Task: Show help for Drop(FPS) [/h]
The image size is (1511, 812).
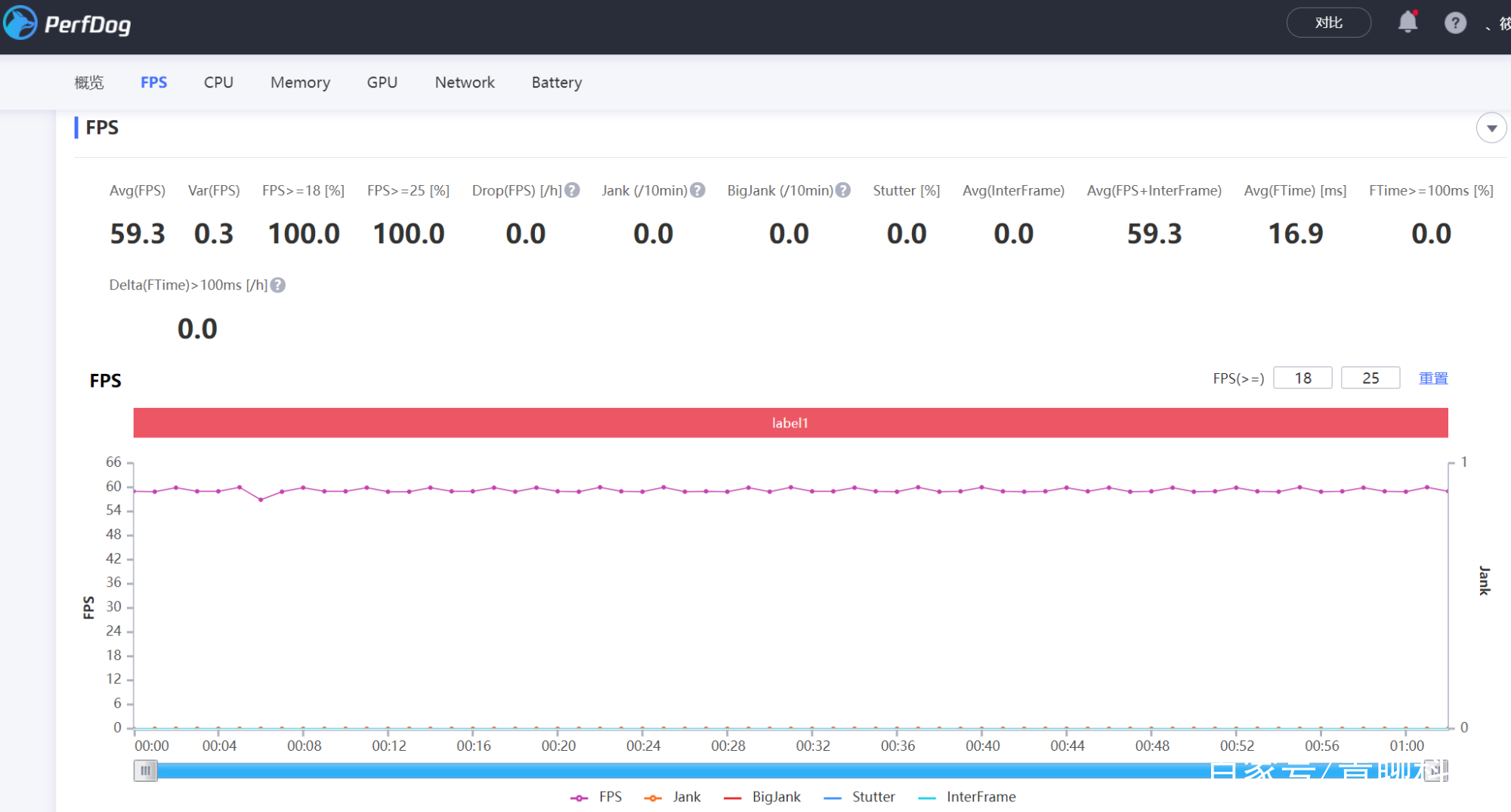Action: [x=573, y=190]
